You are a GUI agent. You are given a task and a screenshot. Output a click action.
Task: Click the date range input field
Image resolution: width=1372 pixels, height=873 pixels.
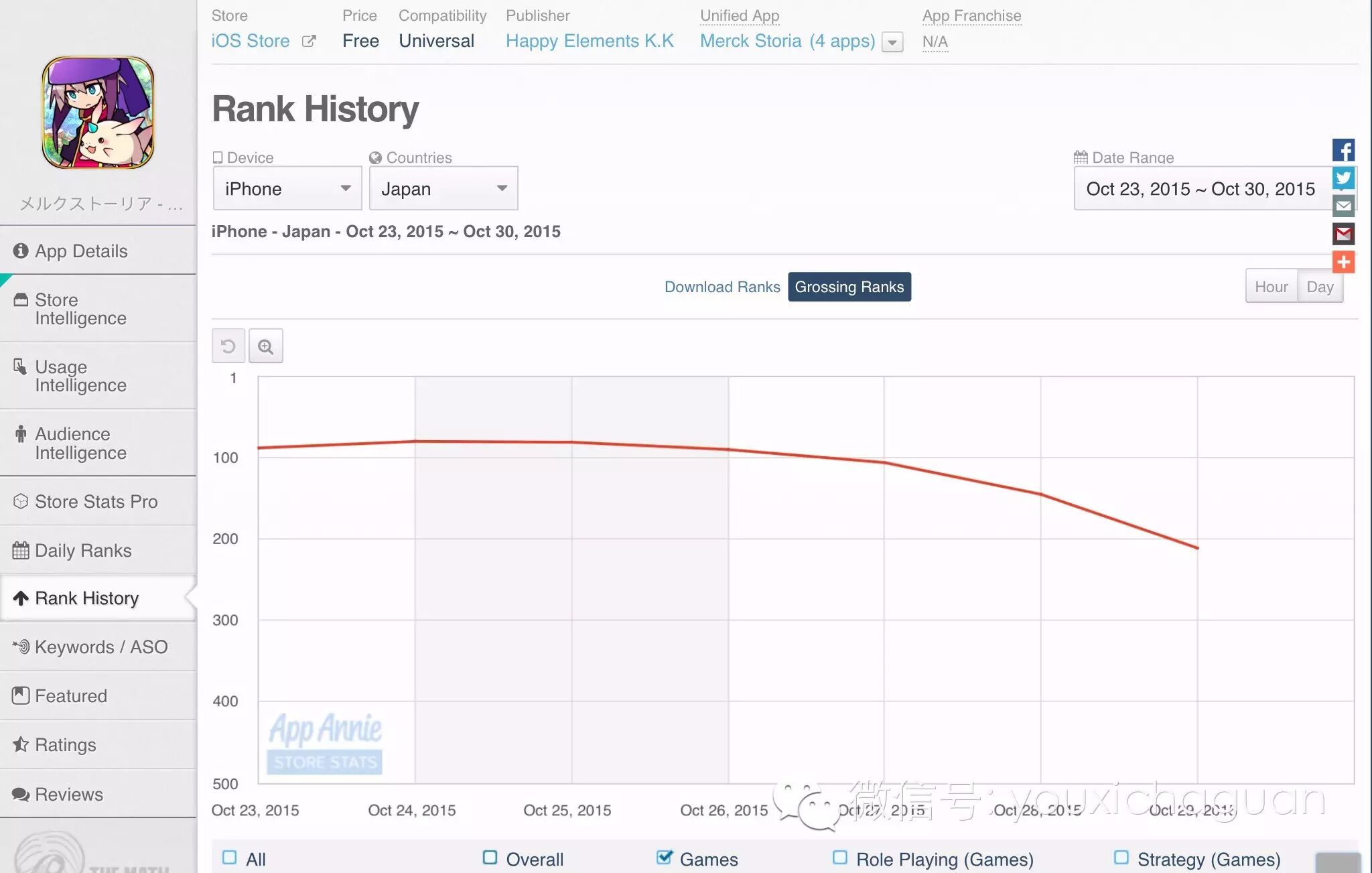click(1200, 189)
